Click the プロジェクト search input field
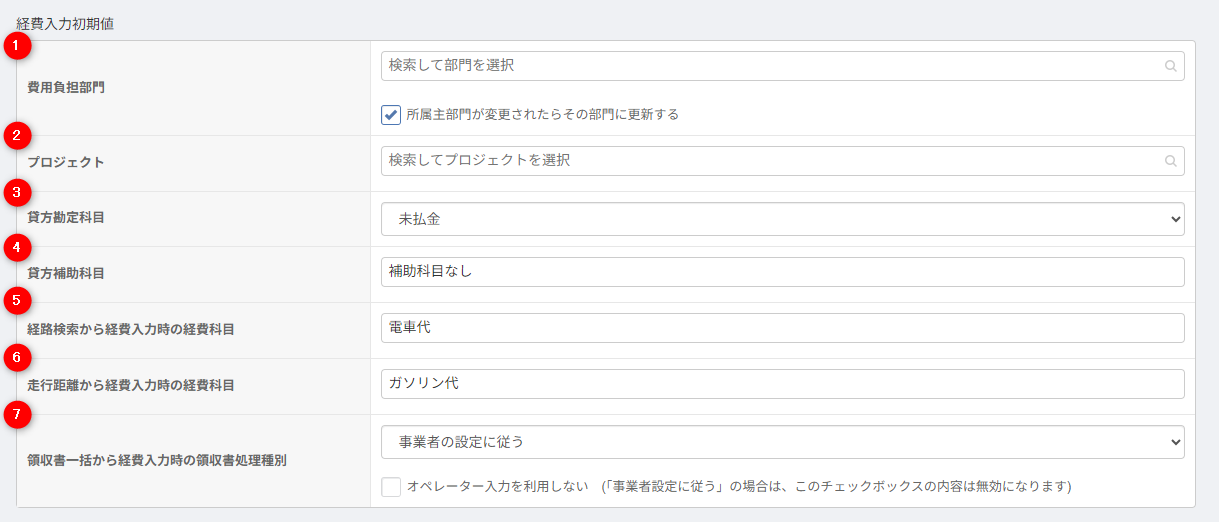 click(770, 161)
